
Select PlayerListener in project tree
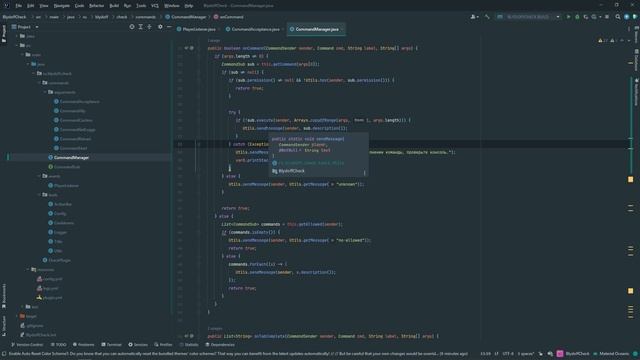(66, 186)
